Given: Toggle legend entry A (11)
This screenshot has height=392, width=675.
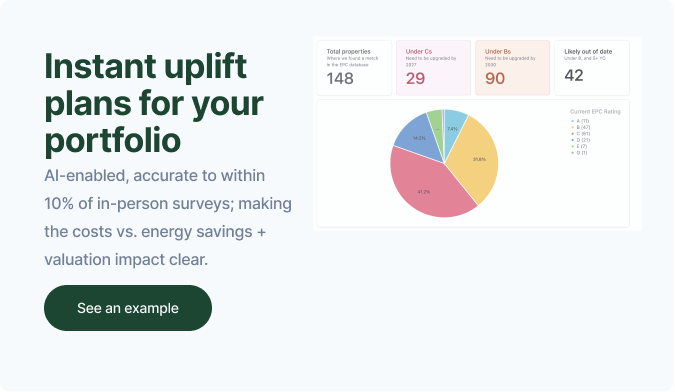Looking at the screenshot, I should 580,121.
